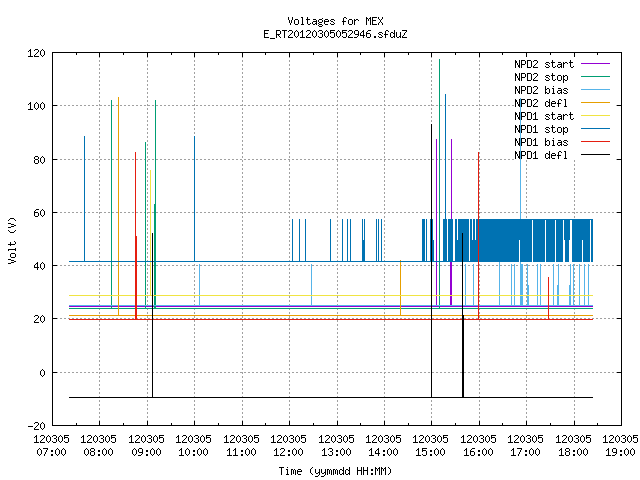Click the y-axis tick value 0
The height and width of the screenshot is (480, 640).
click(x=43, y=373)
